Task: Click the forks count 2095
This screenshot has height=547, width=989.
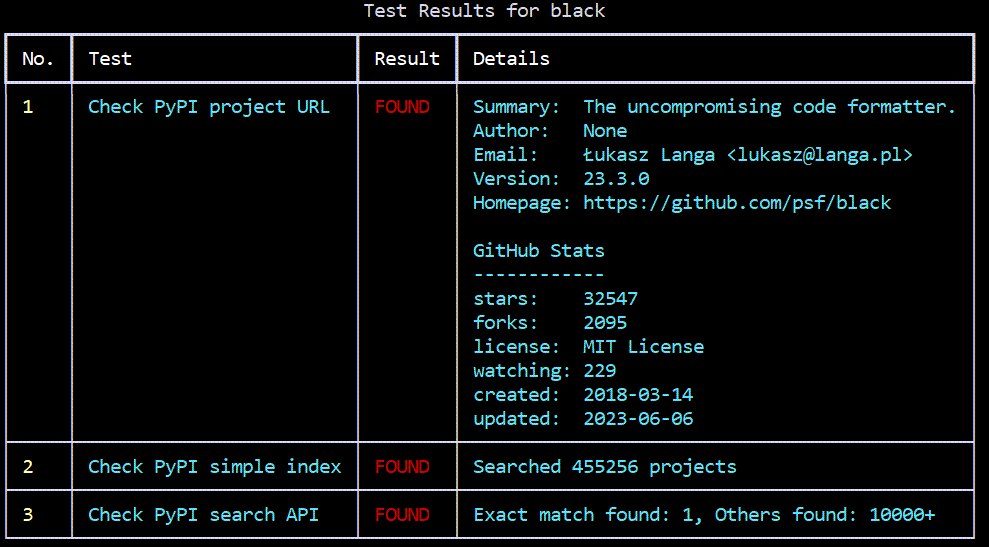Action: (605, 322)
